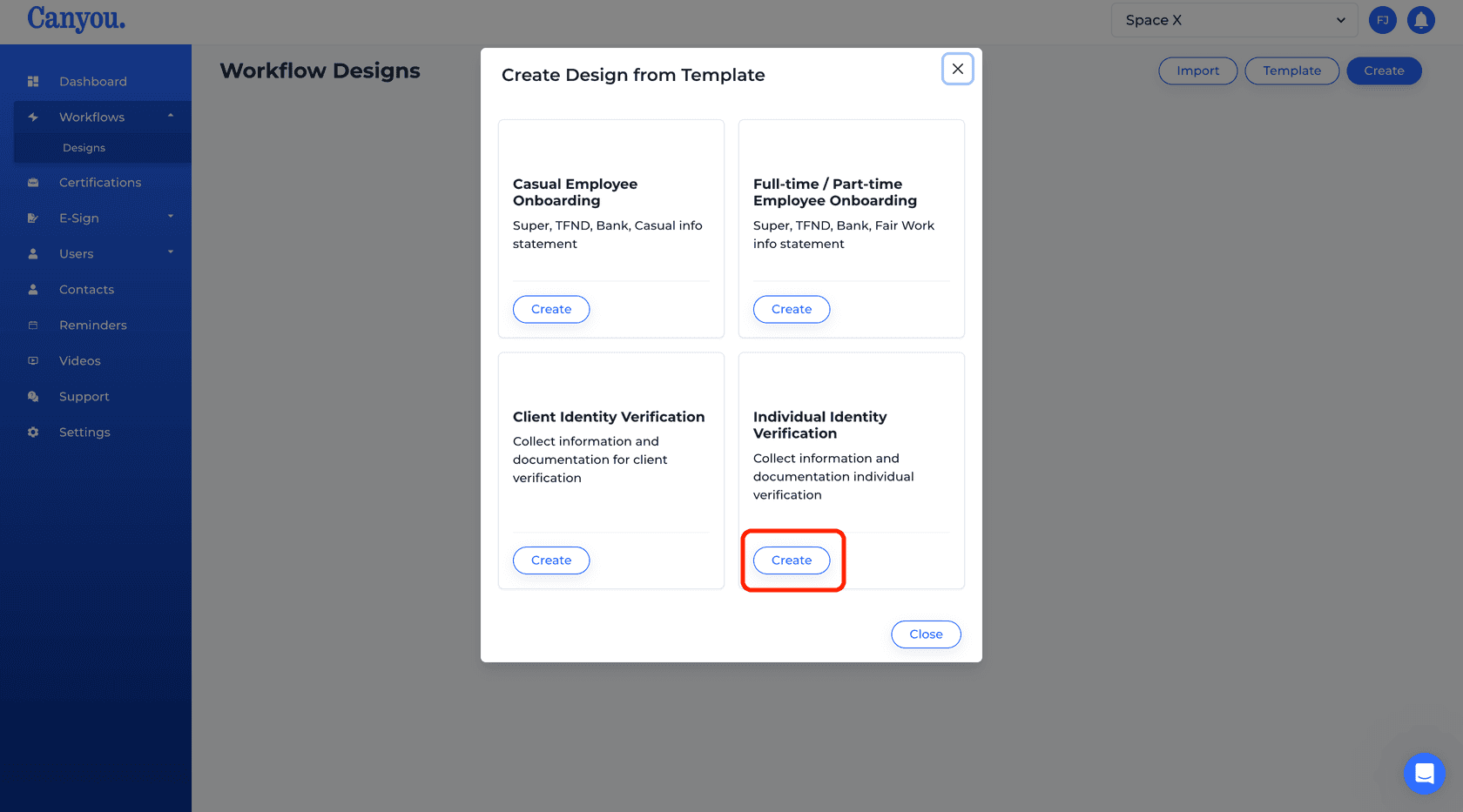Viewport: 1463px width, 812px height.
Task: Open Settings via the gear icon
Action: pyautogui.click(x=33, y=432)
